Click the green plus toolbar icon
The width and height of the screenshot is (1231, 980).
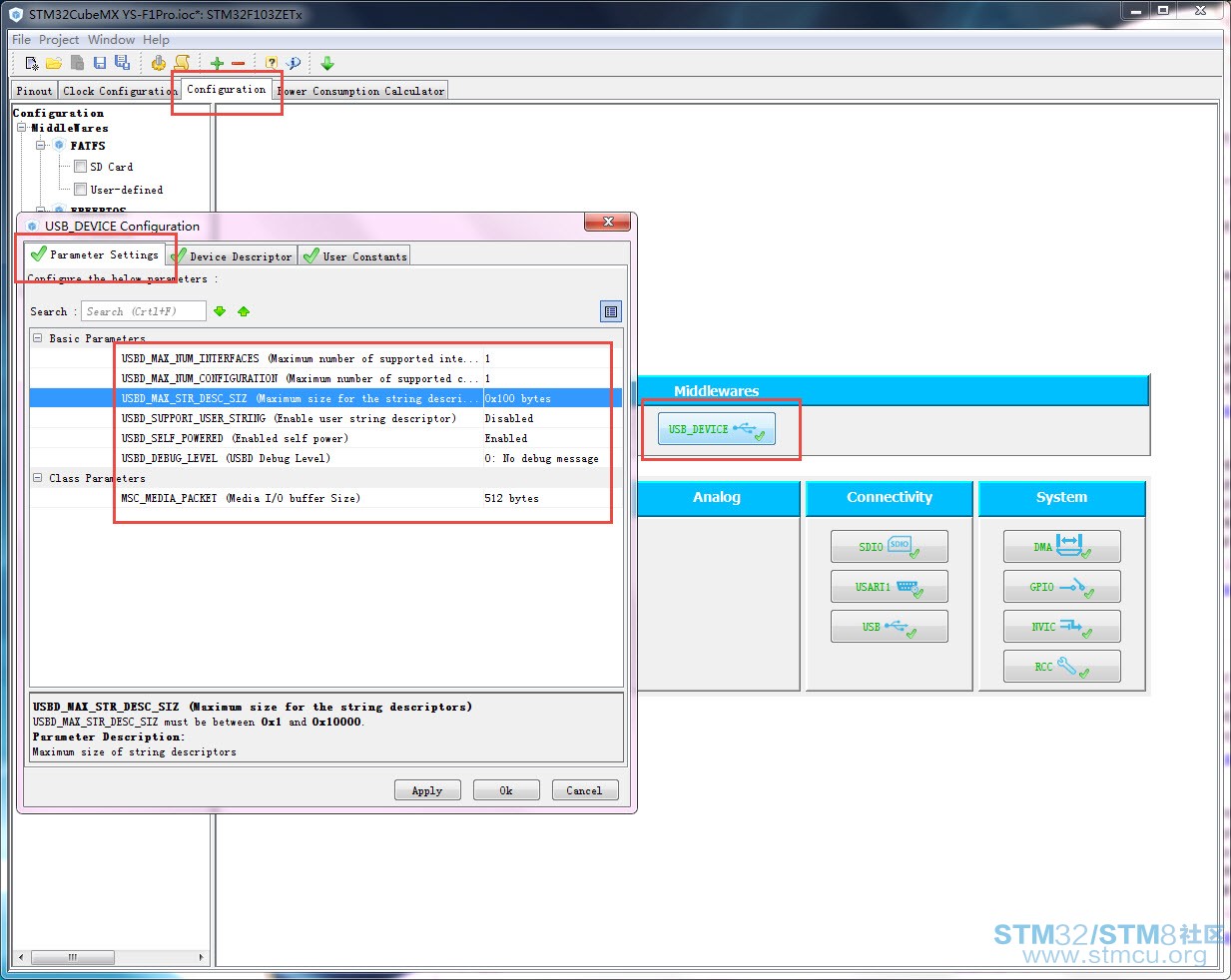(217, 63)
